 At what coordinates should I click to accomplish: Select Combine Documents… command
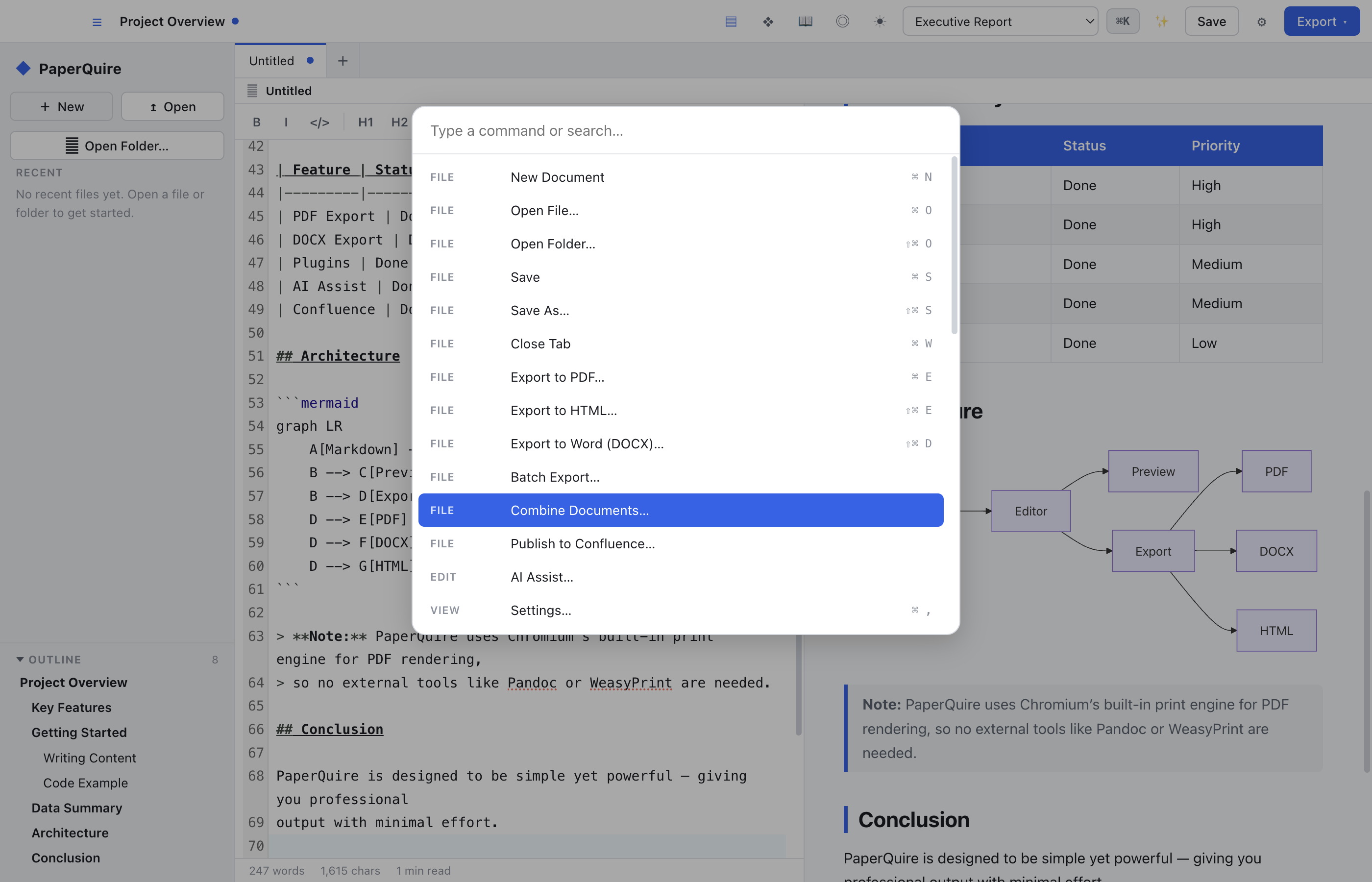681,510
